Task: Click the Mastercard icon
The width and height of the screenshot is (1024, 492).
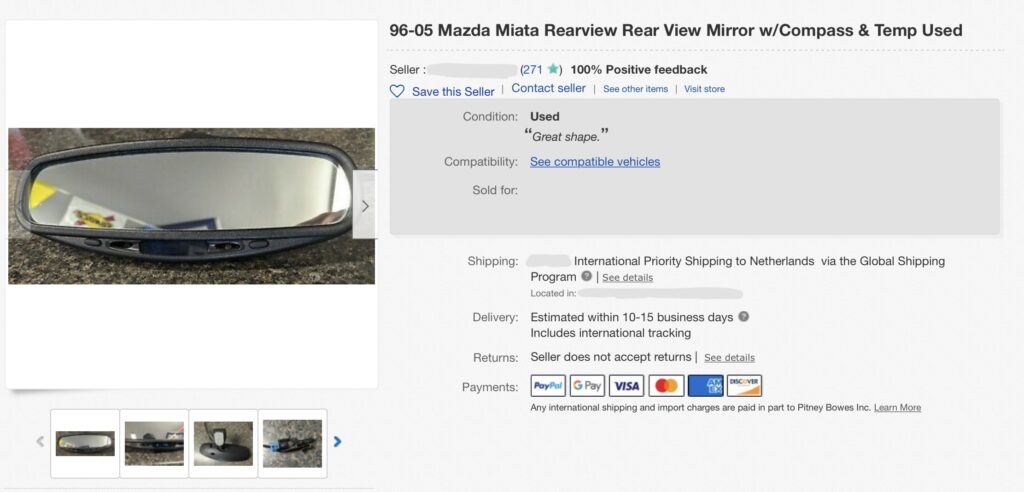Action: (666, 386)
